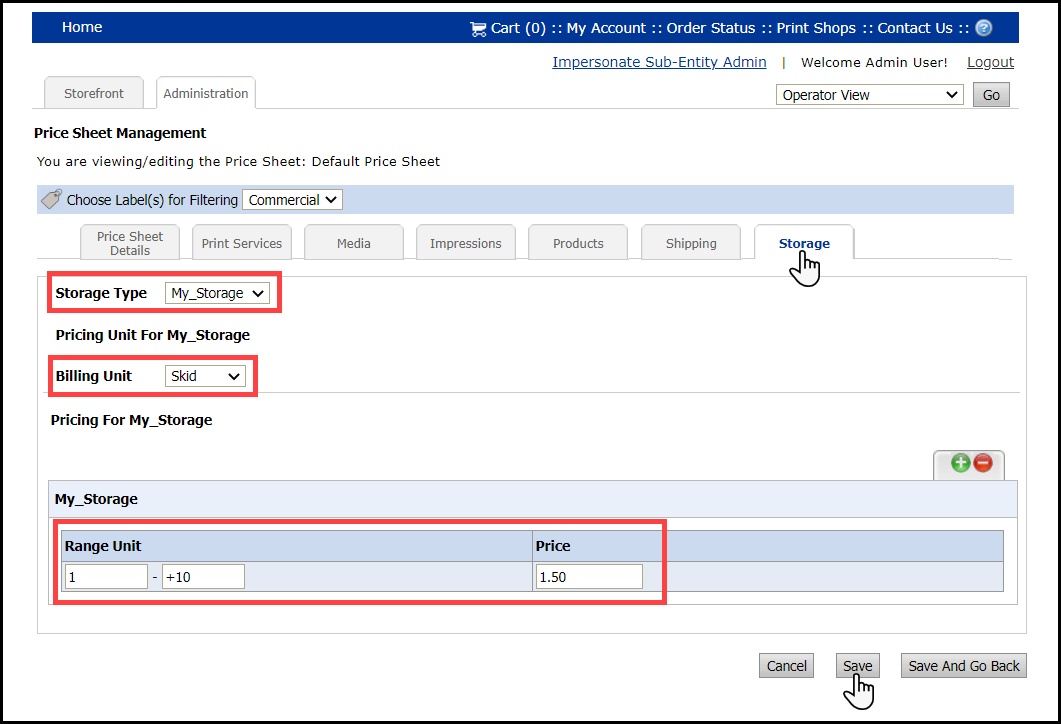Click the range start field containing 1
Viewport: 1061px width, 724px height.
[106, 577]
